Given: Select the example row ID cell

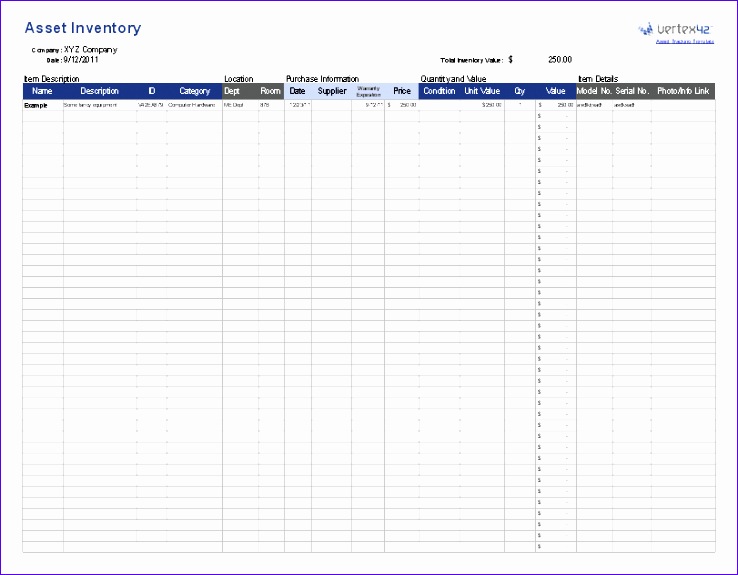Looking at the screenshot, I should pyautogui.click(x=152, y=105).
